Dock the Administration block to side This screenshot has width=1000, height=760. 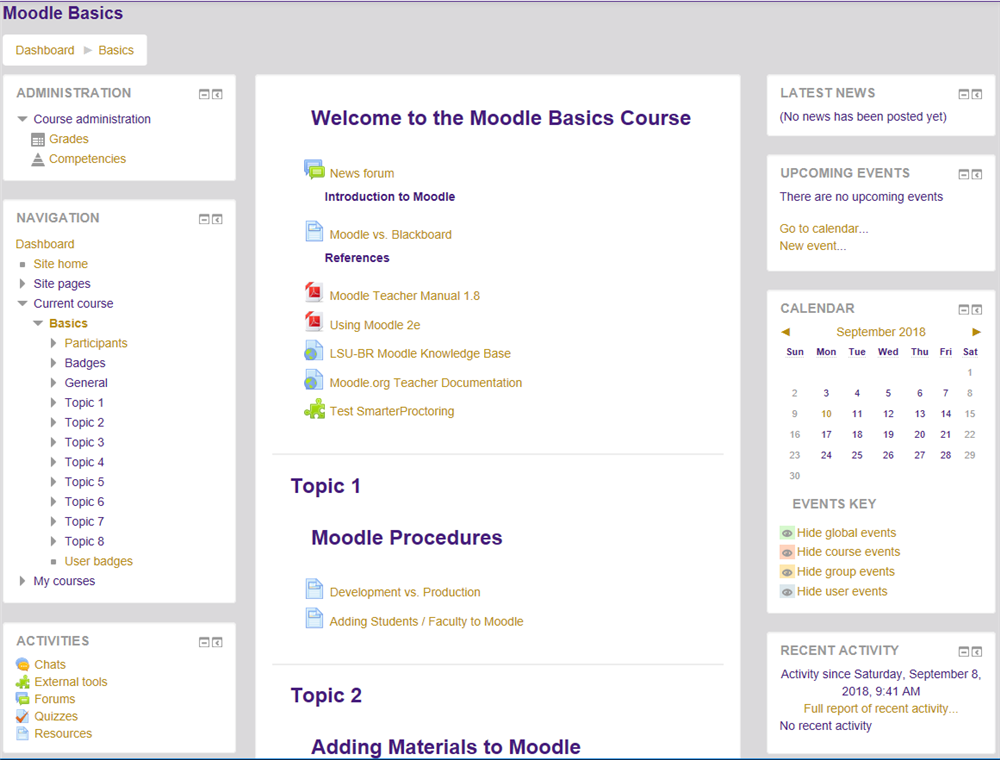click(217, 94)
